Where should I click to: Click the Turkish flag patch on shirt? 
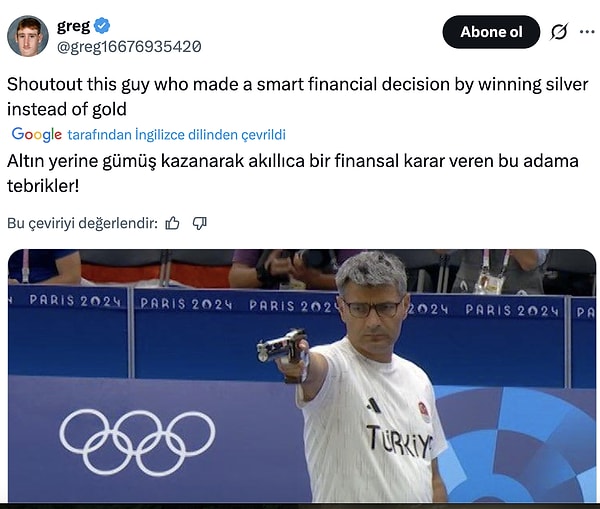pyautogui.click(x=424, y=409)
